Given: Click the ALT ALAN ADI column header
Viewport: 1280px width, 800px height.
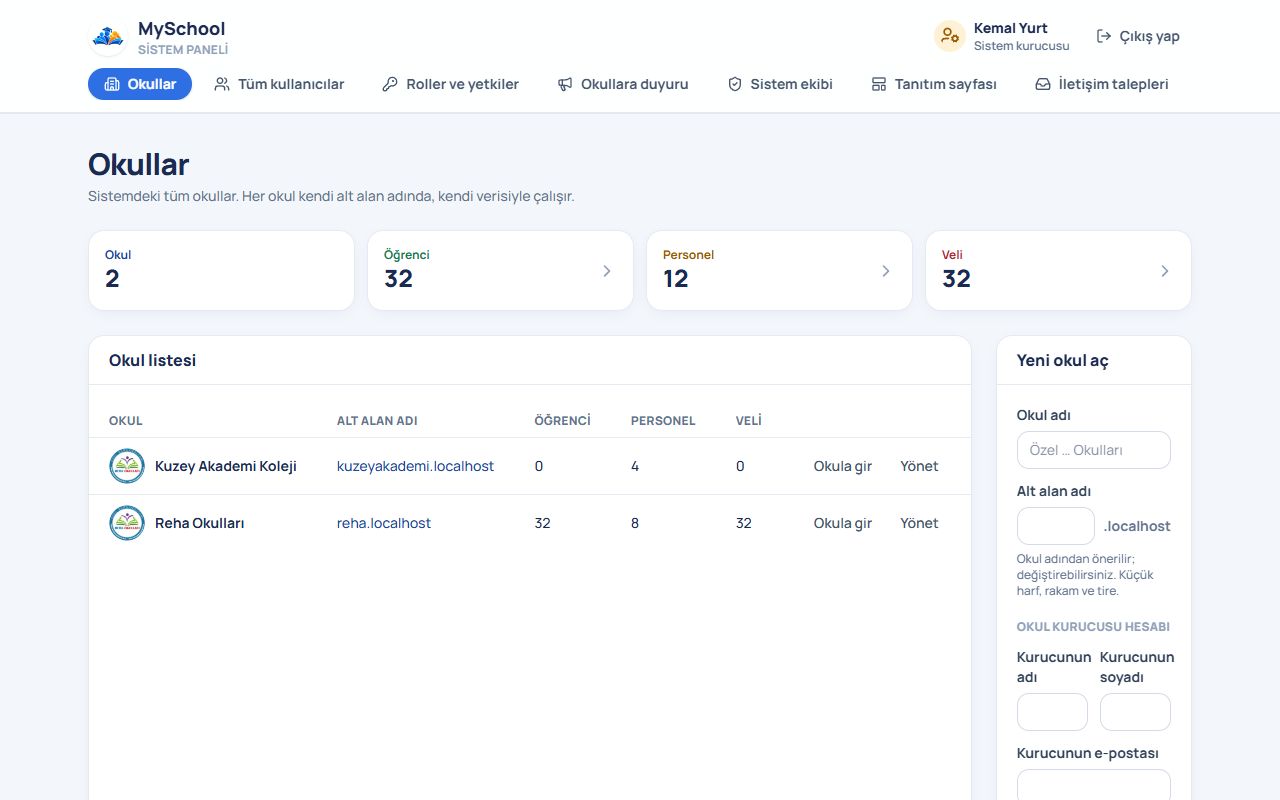Looking at the screenshot, I should click(377, 421).
